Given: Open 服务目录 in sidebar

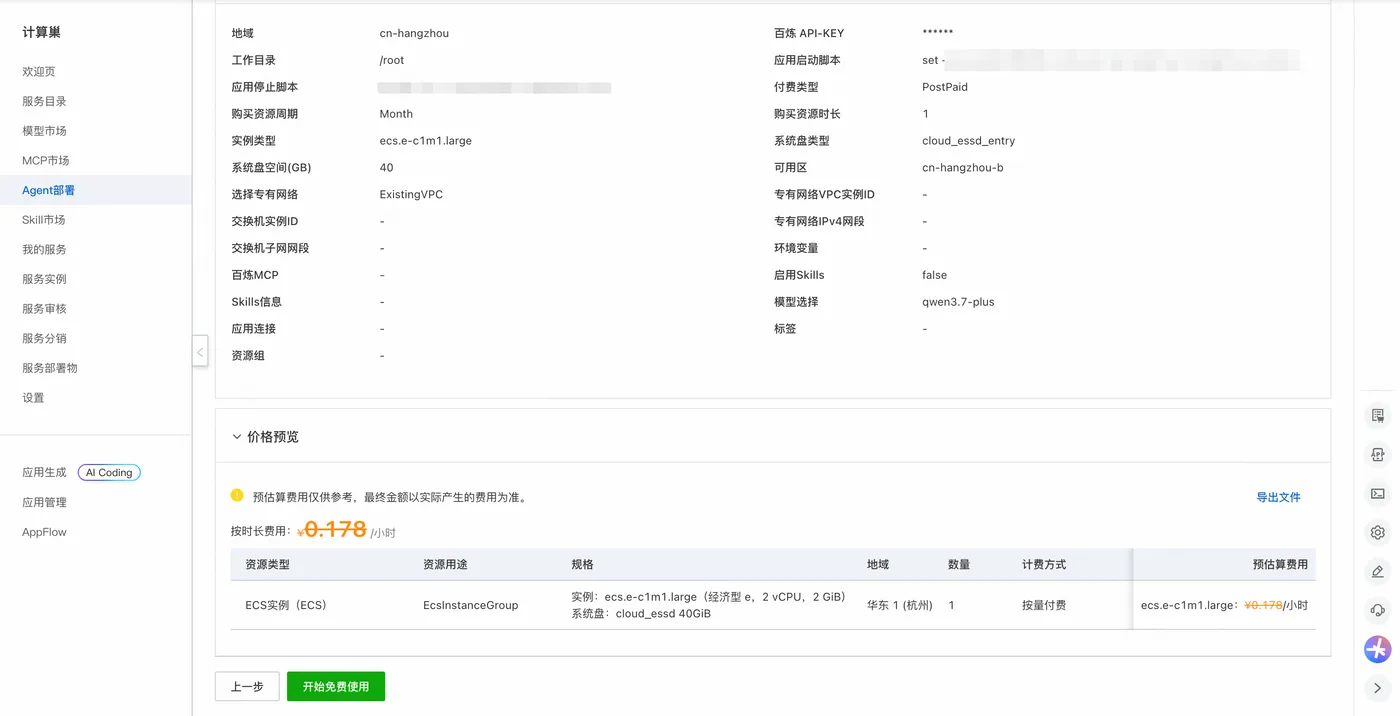Looking at the screenshot, I should (44, 101).
